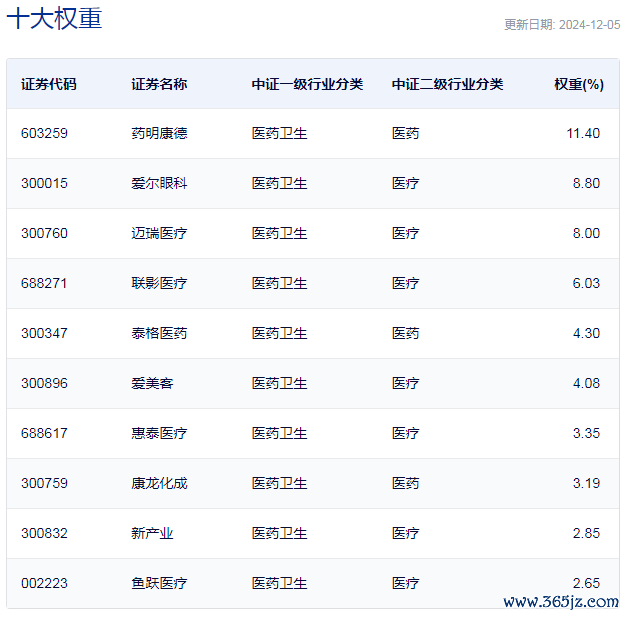Select security code 300347
The height and width of the screenshot is (617, 626).
tap(44, 333)
